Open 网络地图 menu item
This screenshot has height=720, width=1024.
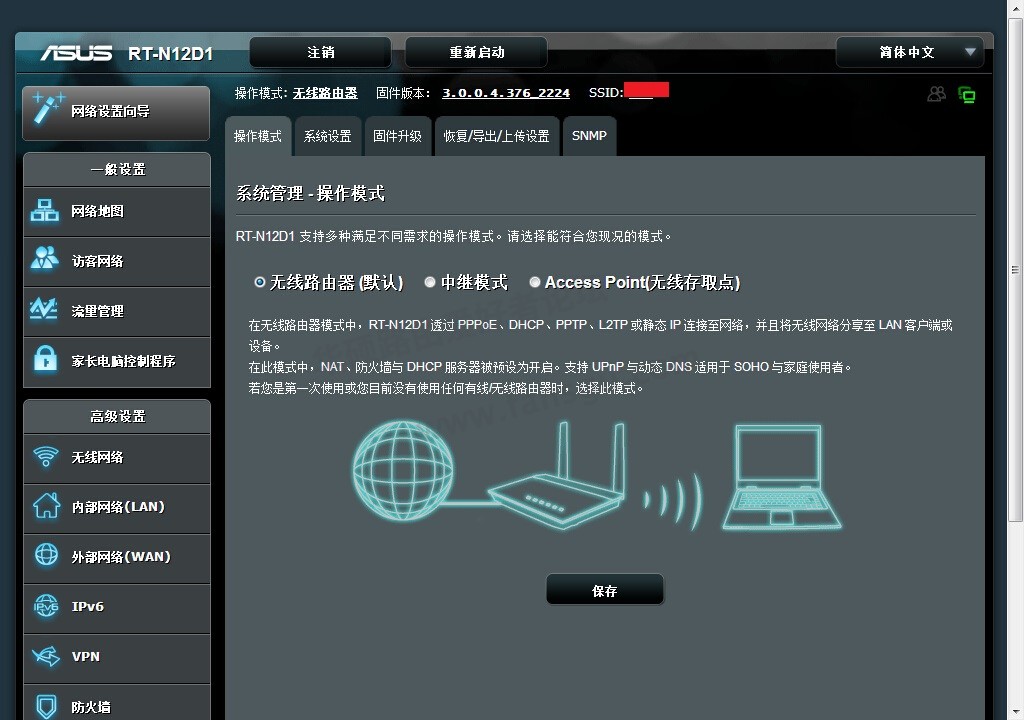coord(117,212)
